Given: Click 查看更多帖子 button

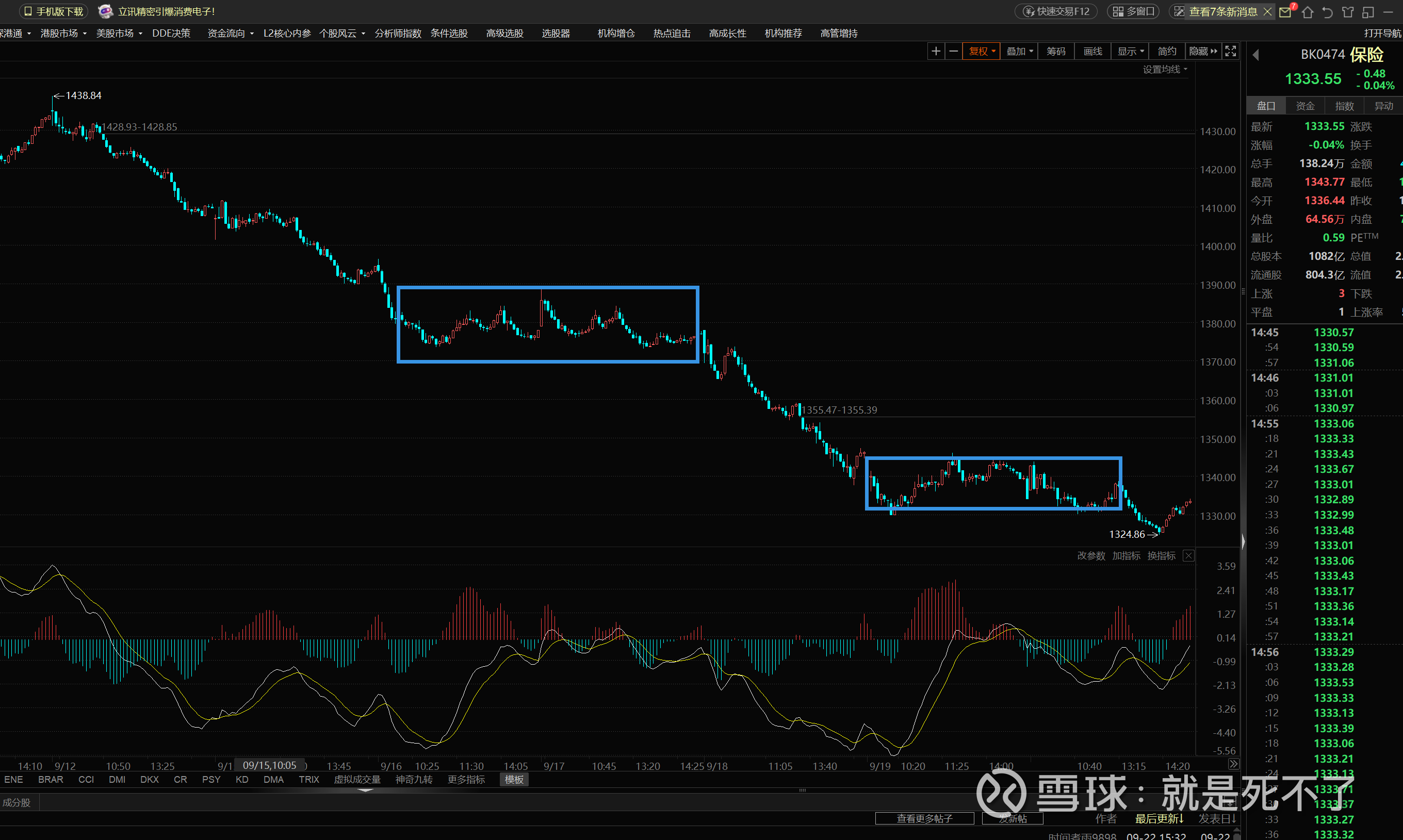Looking at the screenshot, I should point(924,818).
